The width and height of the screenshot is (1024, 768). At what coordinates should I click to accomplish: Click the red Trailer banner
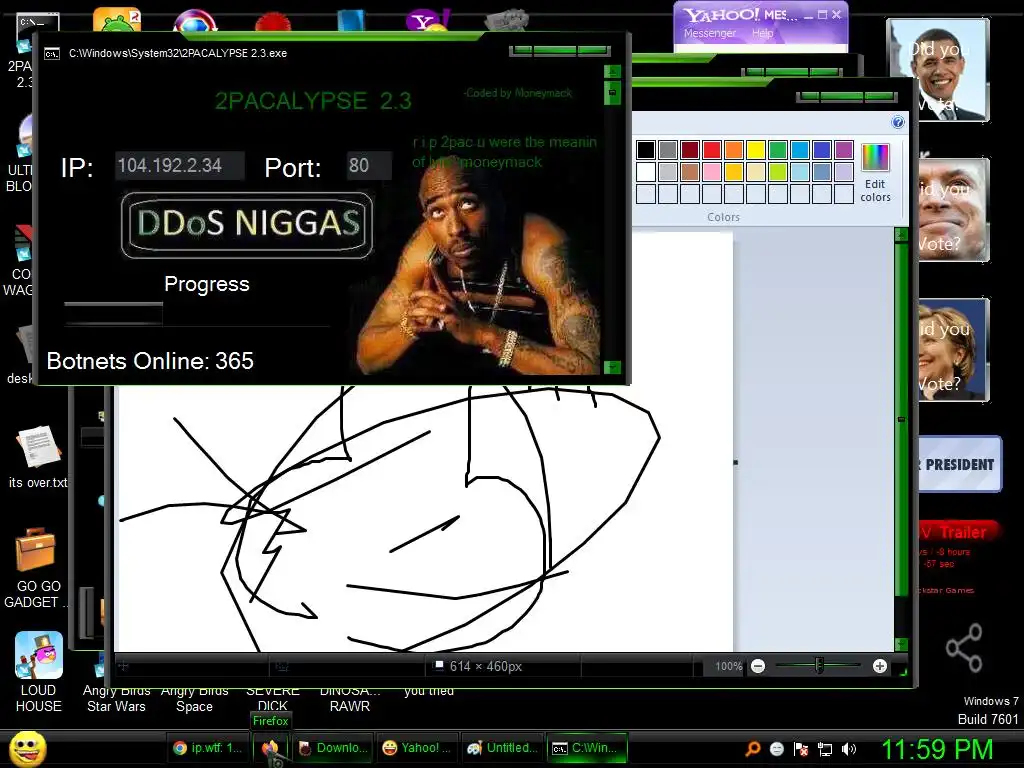[x=957, y=532]
